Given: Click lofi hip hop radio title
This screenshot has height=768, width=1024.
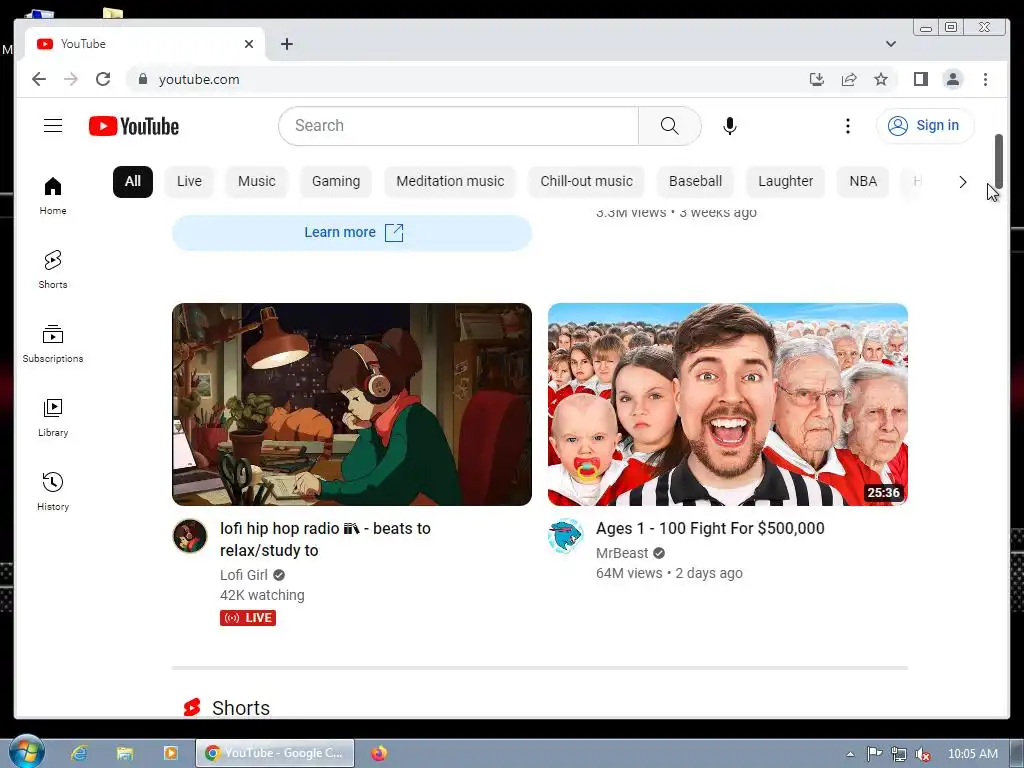Looking at the screenshot, I should pos(325,539).
